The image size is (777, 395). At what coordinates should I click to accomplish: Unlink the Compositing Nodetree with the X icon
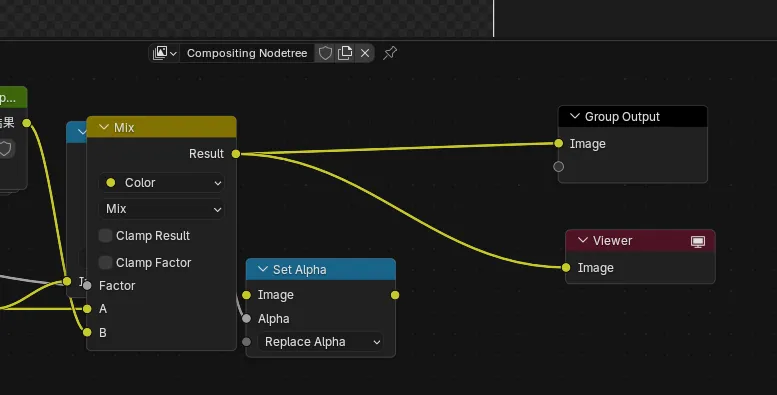point(365,53)
